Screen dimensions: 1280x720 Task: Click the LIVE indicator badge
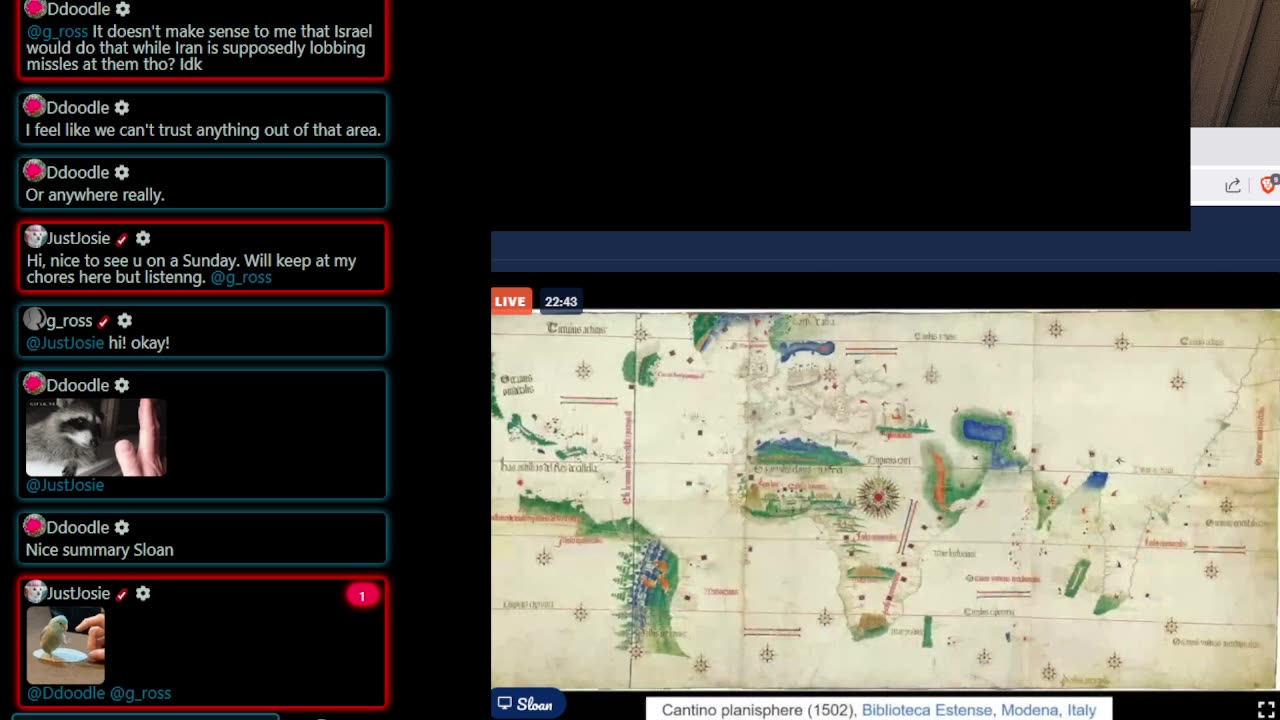(x=510, y=301)
